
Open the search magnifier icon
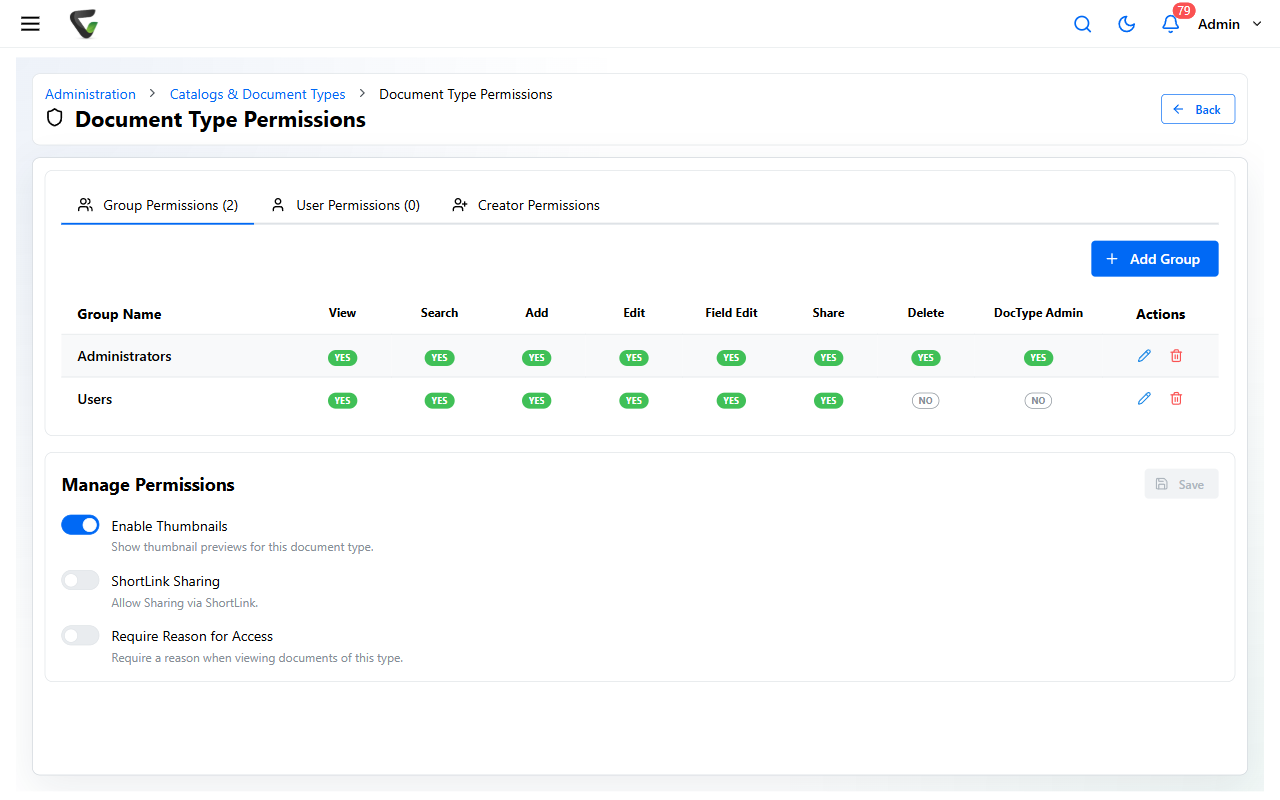point(1082,24)
